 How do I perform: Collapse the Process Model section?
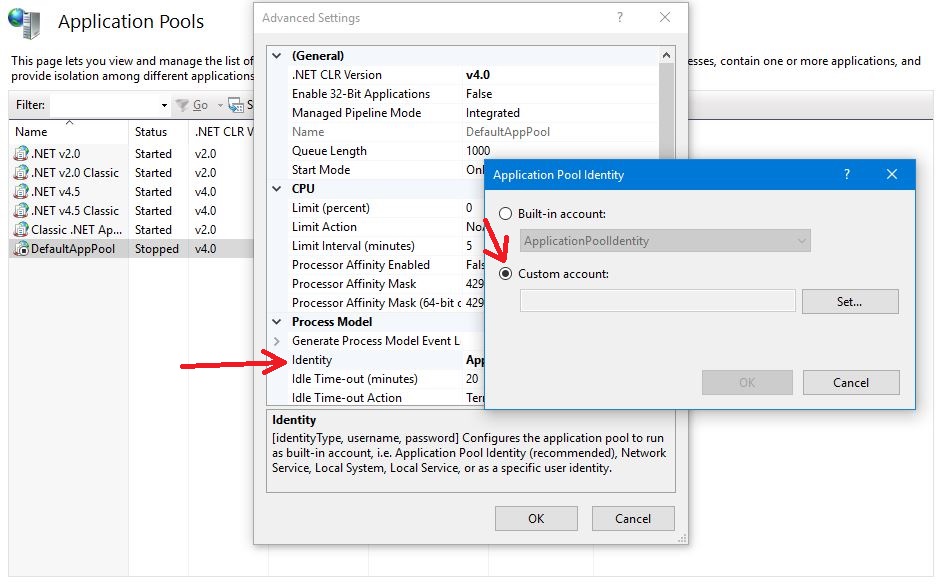point(277,322)
